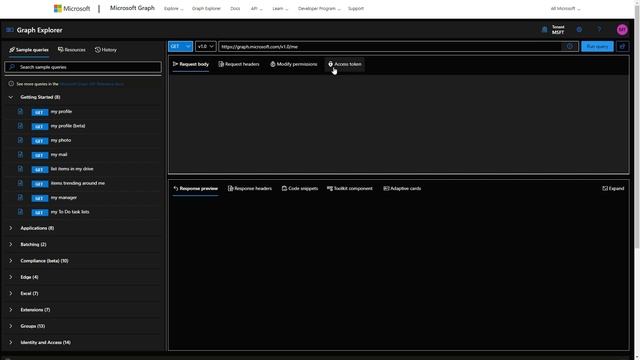This screenshot has height=360, width=640.
Task: Select the Access token tab
Action: (x=345, y=64)
